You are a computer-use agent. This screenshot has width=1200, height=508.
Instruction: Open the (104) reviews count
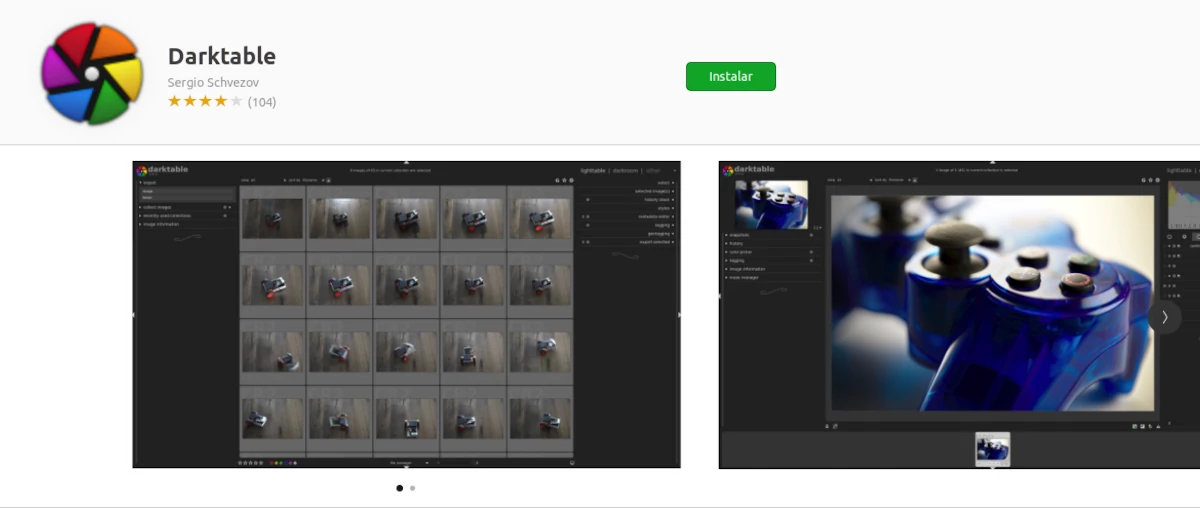(x=262, y=102)
